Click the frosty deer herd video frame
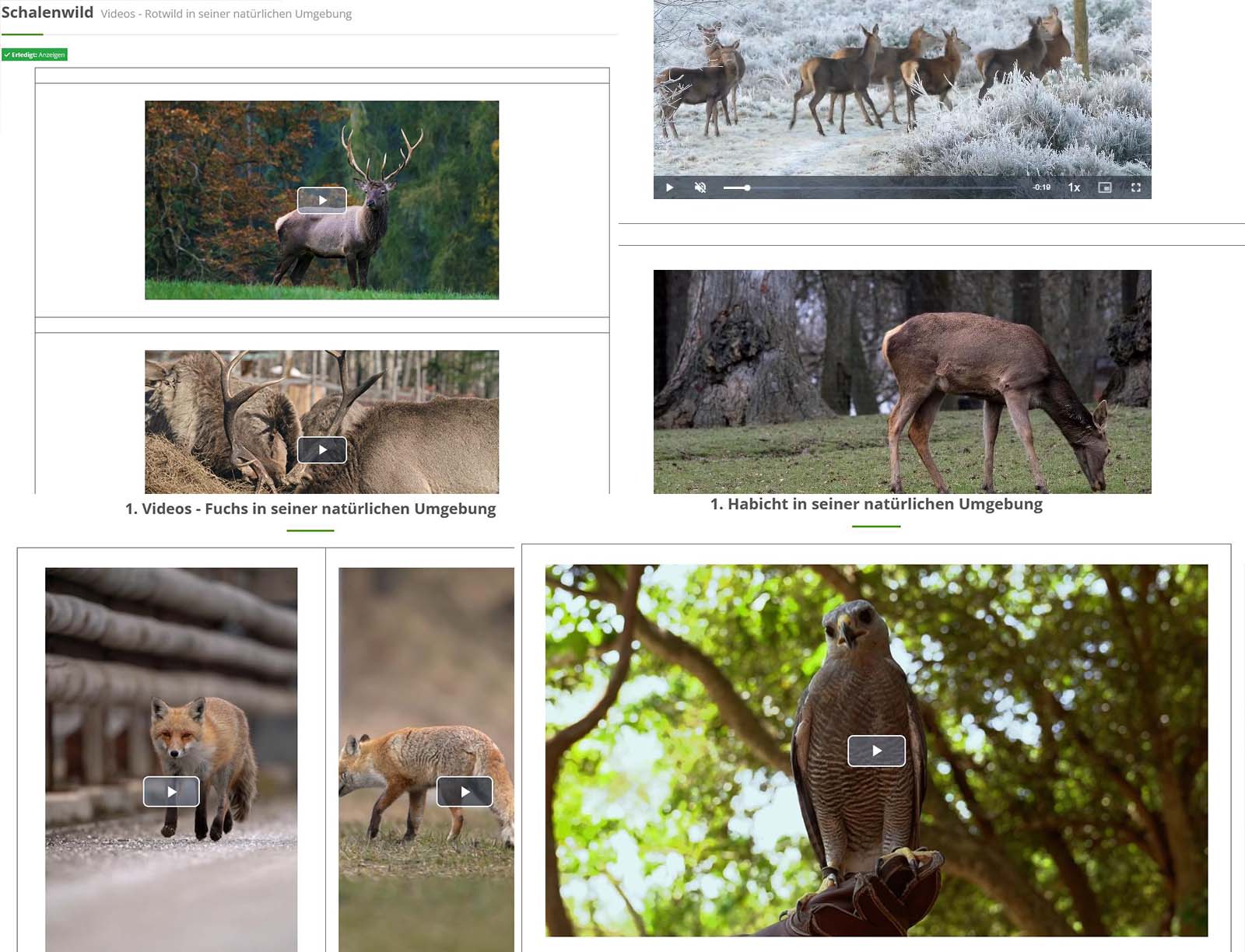This screenshot has height=952, width=1245. pyautogui.click(x=902, y=87)
